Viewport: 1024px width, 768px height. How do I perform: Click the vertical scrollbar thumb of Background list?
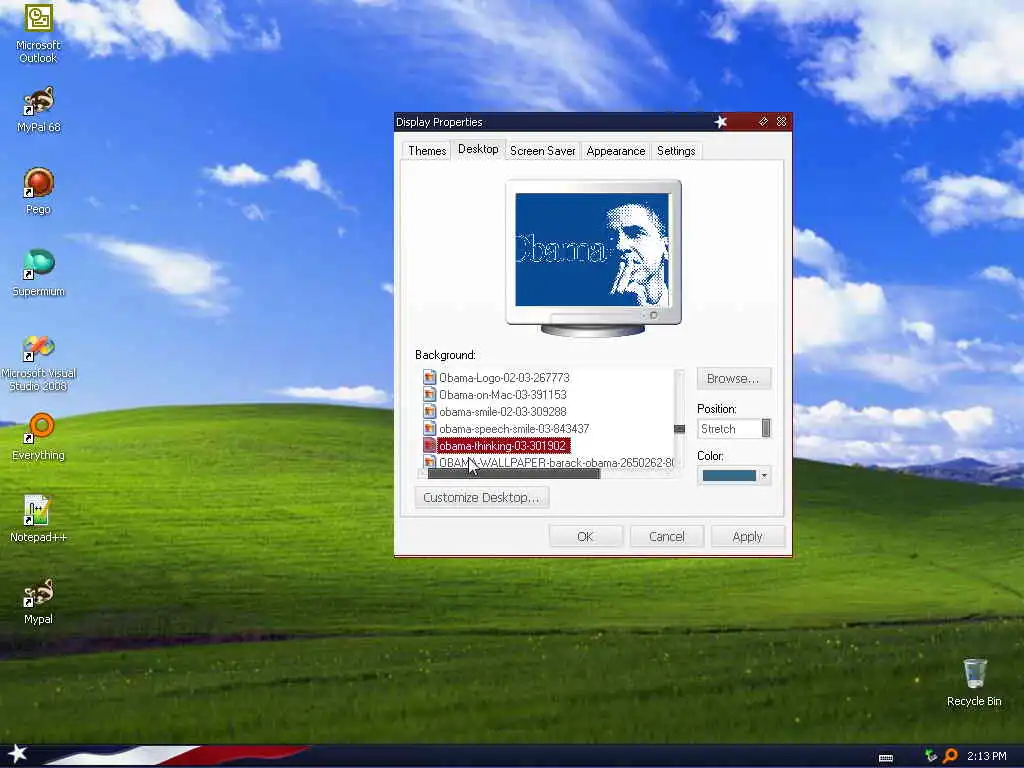679,429
